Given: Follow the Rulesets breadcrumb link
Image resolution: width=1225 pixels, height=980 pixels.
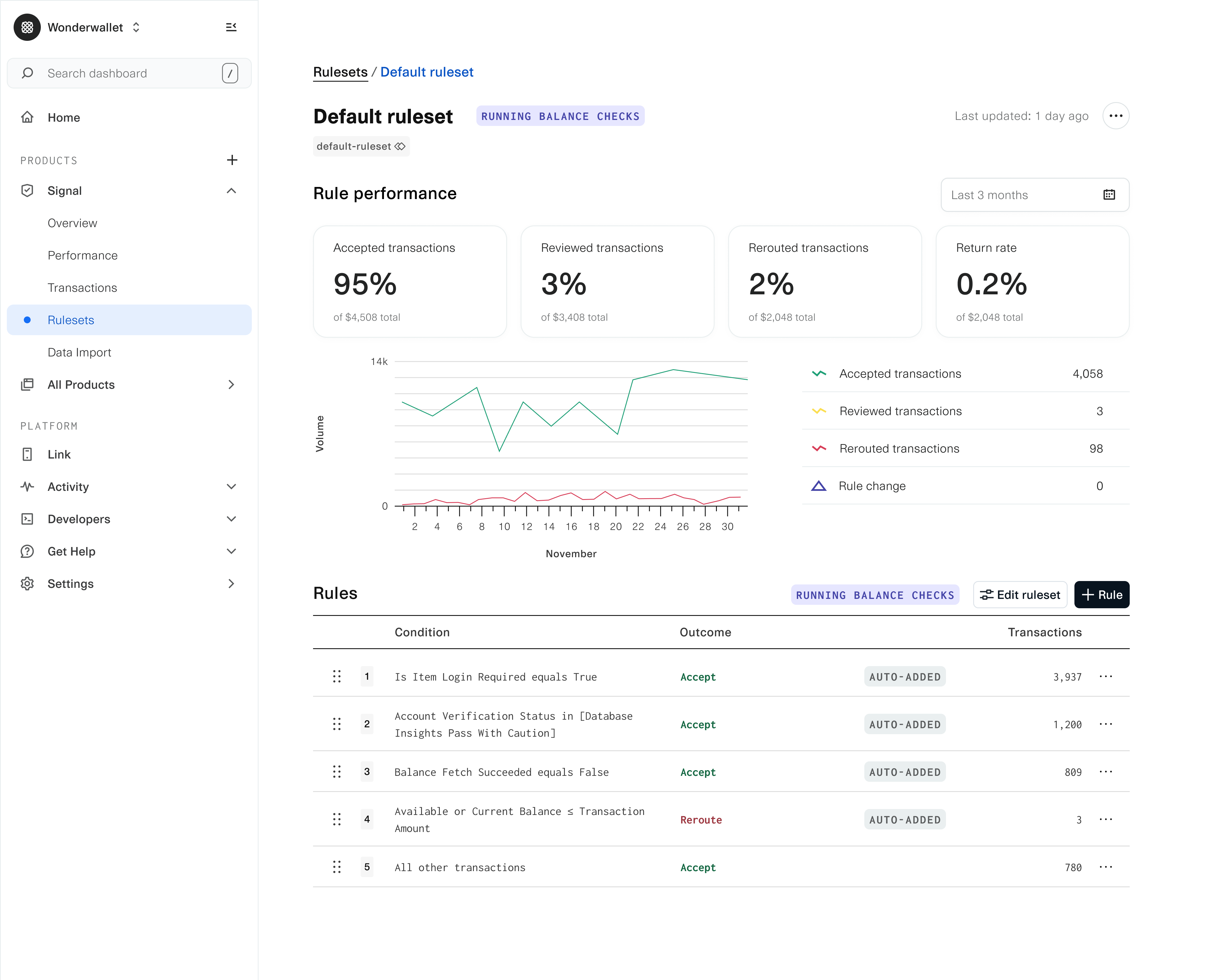Looking at the screenshot, I should 340,72.
